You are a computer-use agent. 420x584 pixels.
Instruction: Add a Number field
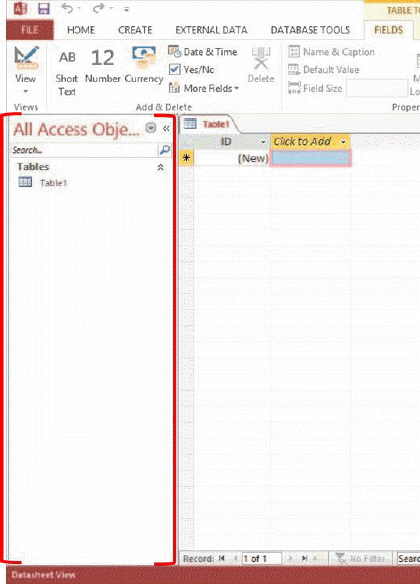click(x=102, y=66)
